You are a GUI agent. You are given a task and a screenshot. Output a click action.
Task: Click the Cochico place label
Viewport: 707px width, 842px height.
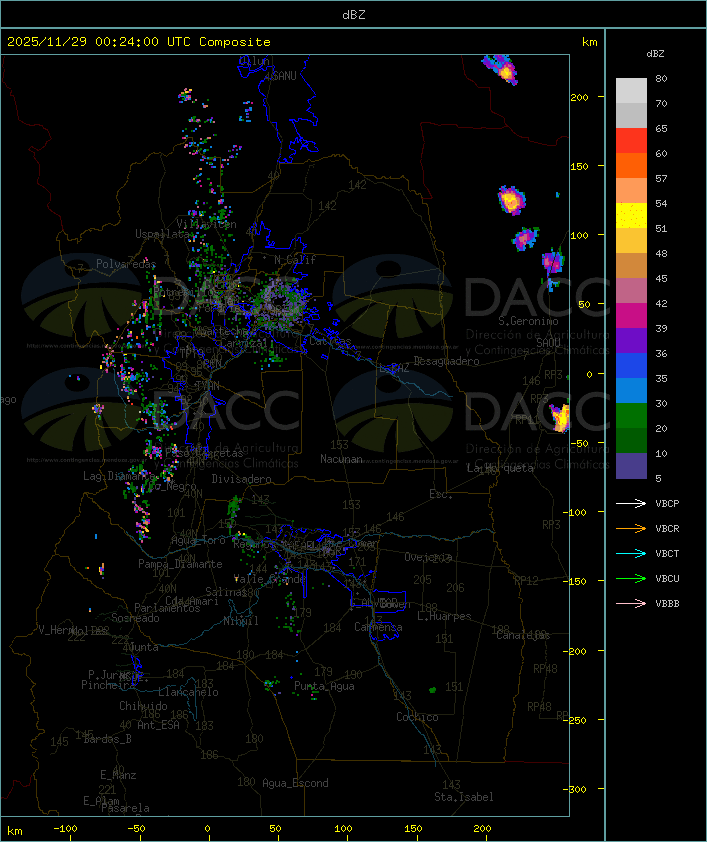417,717
